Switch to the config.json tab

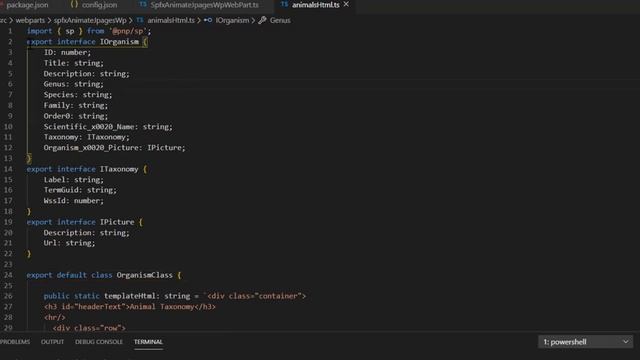[x=99, y=5]
